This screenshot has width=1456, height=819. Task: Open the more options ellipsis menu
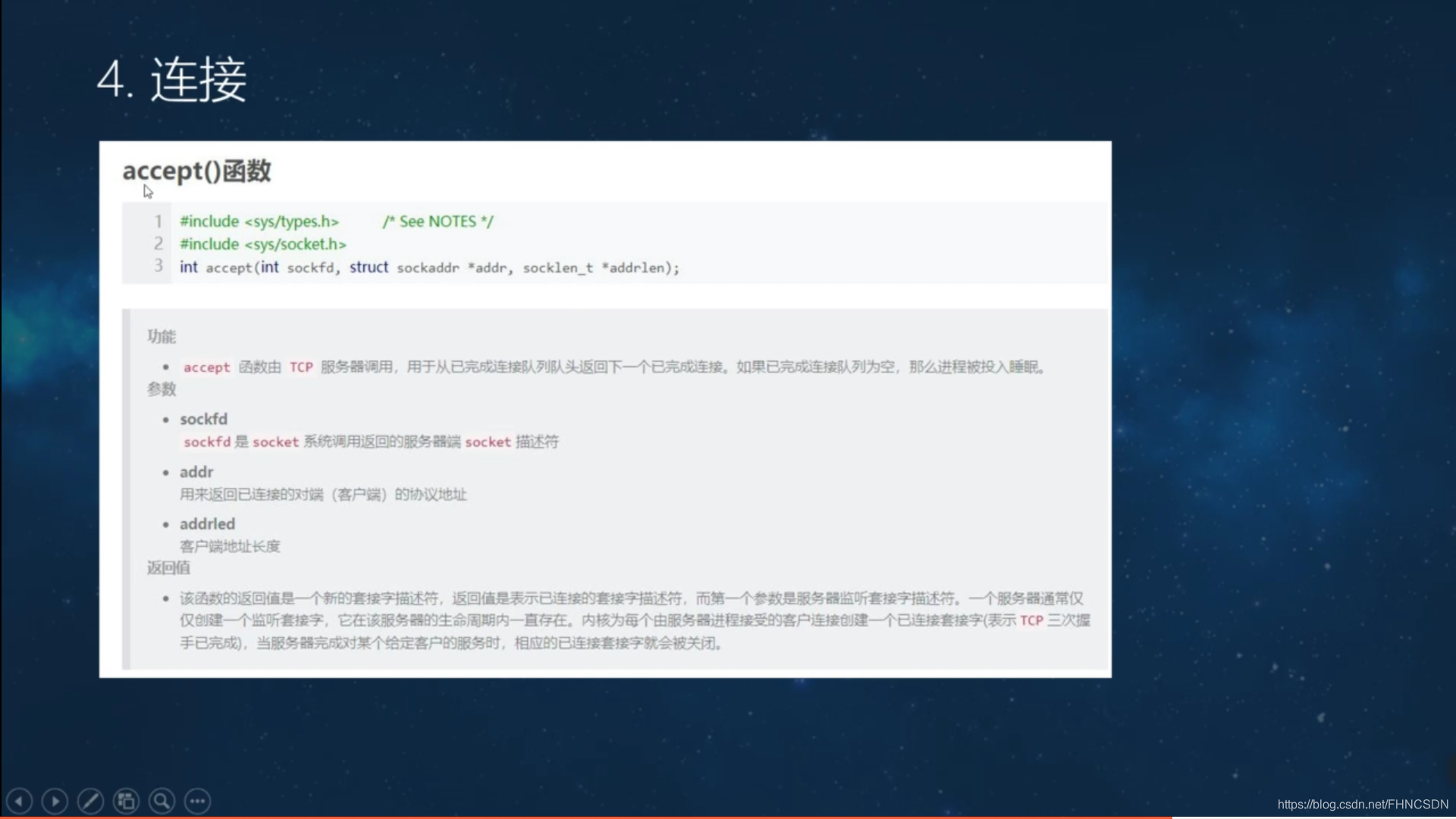coord(197,800)
